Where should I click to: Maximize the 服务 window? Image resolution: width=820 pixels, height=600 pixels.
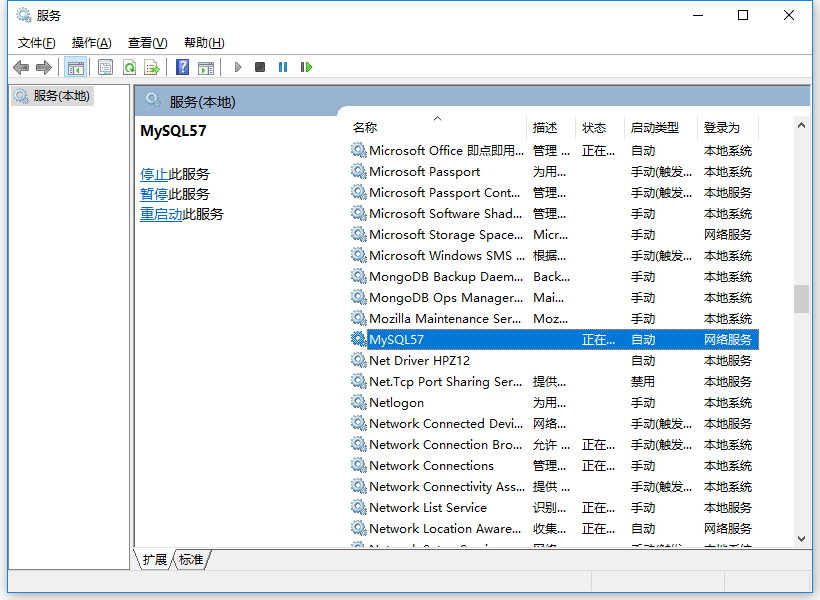pos(743,16)
